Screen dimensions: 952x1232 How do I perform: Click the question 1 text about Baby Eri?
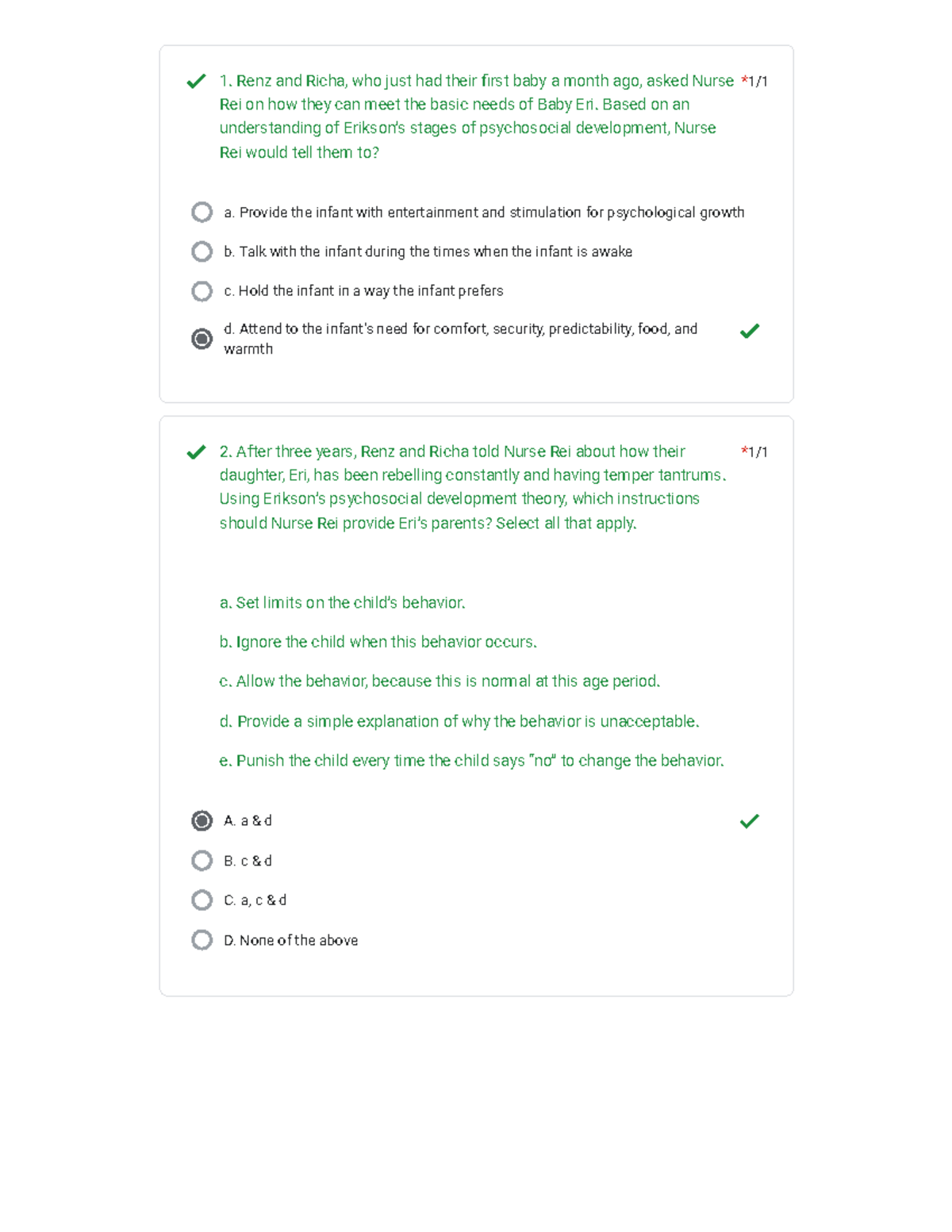(468, 116)
